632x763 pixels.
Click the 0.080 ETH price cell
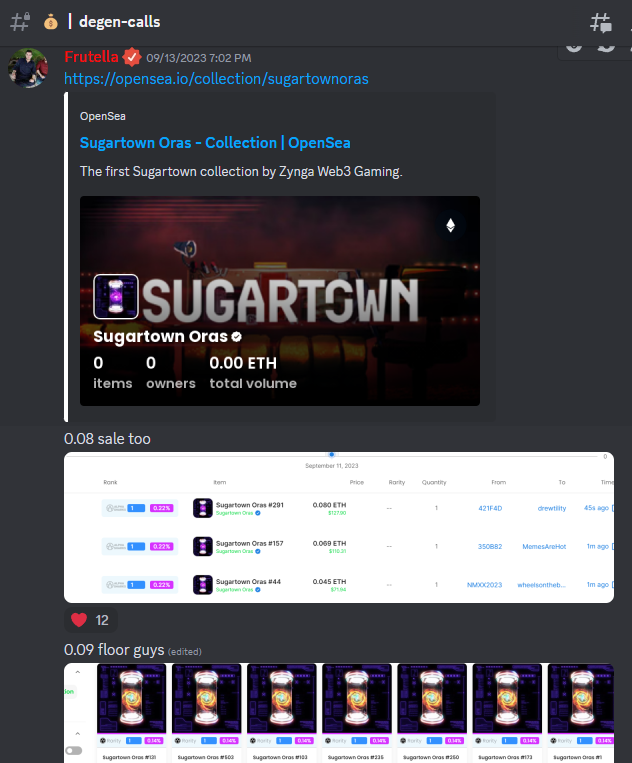pyautogui.click(x=329, y=509)
